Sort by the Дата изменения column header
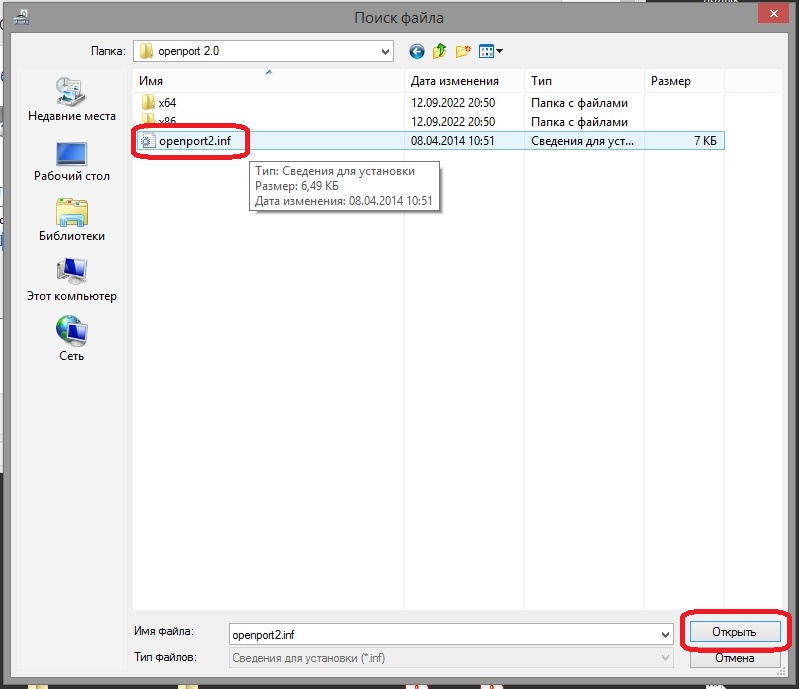The image size is (799, 689). coord(465,81)
